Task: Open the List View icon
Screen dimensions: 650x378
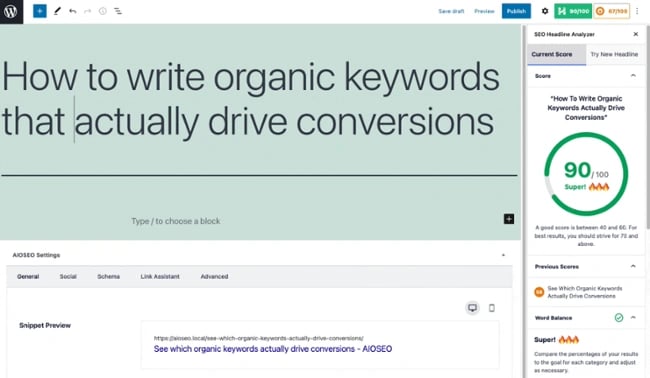Action: [118, 11]
